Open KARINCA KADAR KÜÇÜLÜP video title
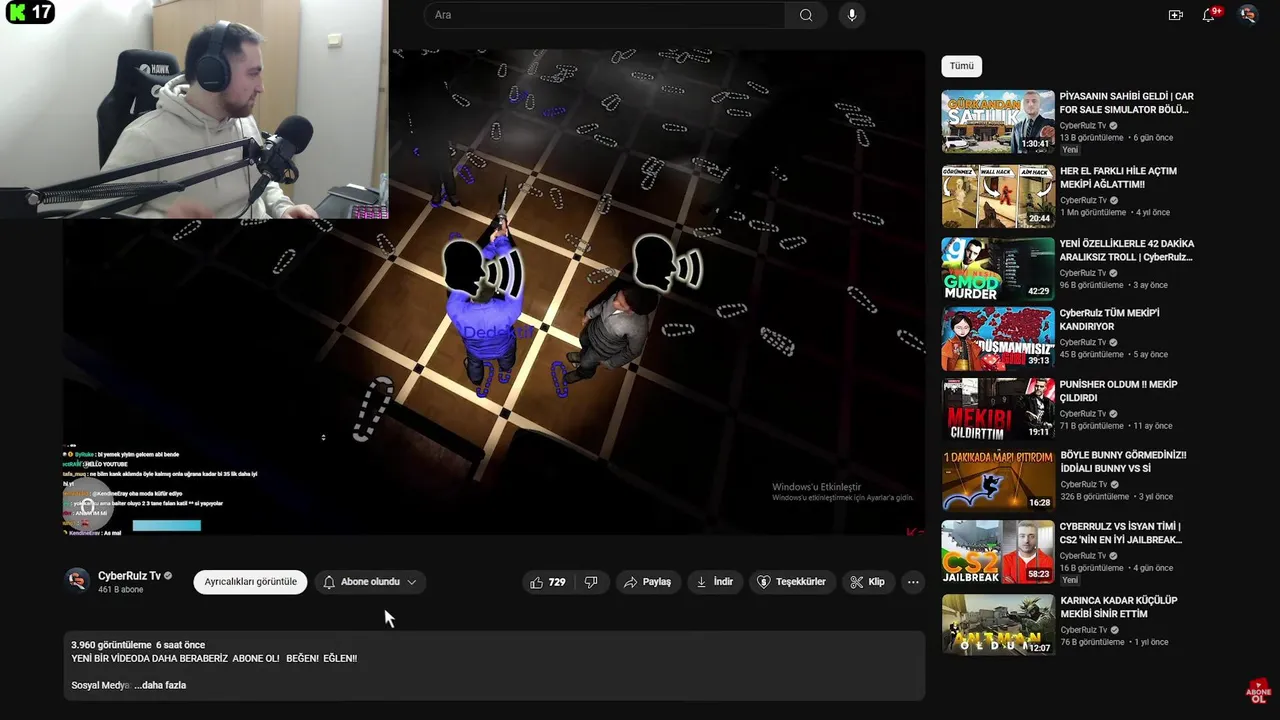Image resolution: width=1280 pixels, height=720 pixels. pyautogui.click(x=1119, y=607)
